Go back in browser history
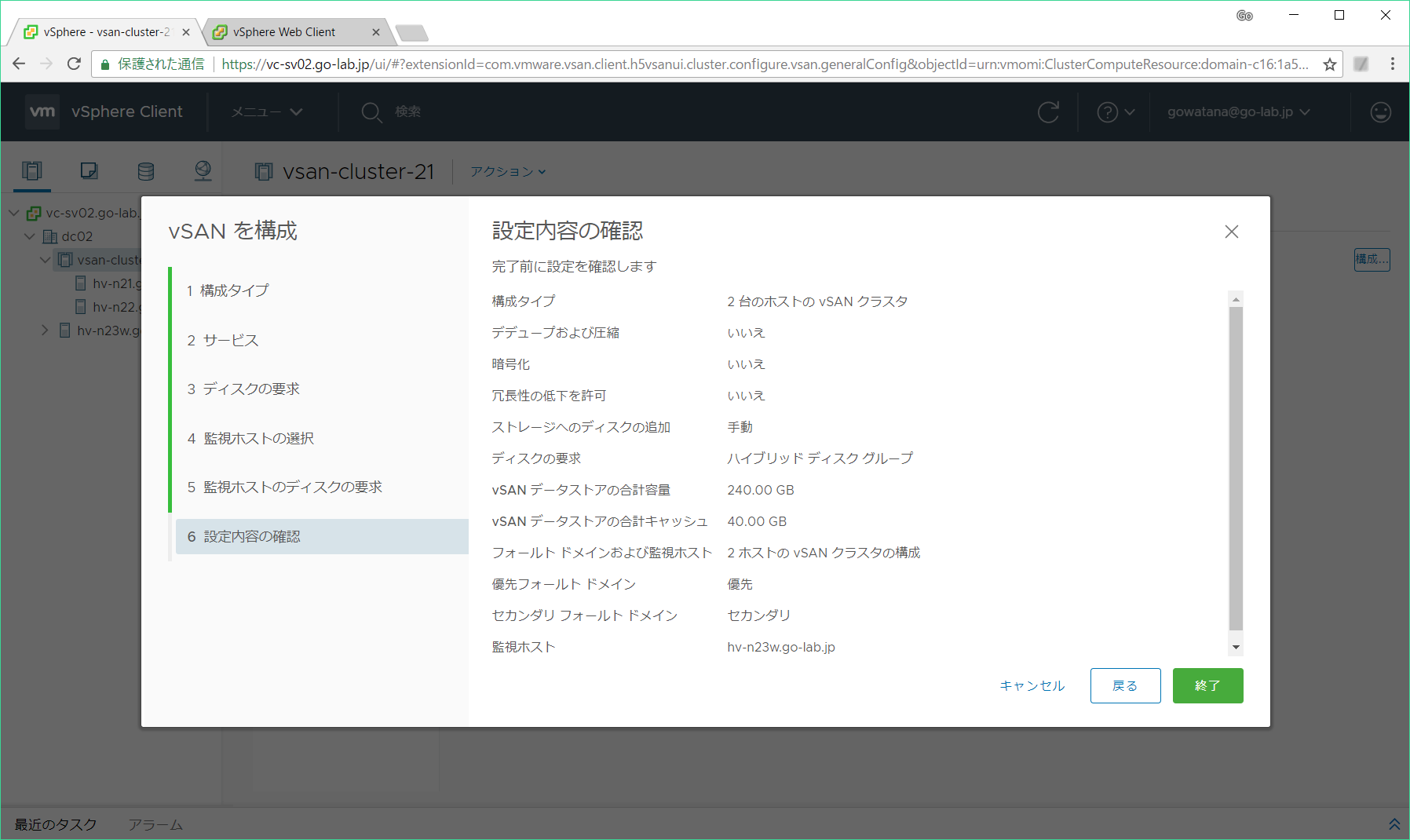 (x=20, y=64)
